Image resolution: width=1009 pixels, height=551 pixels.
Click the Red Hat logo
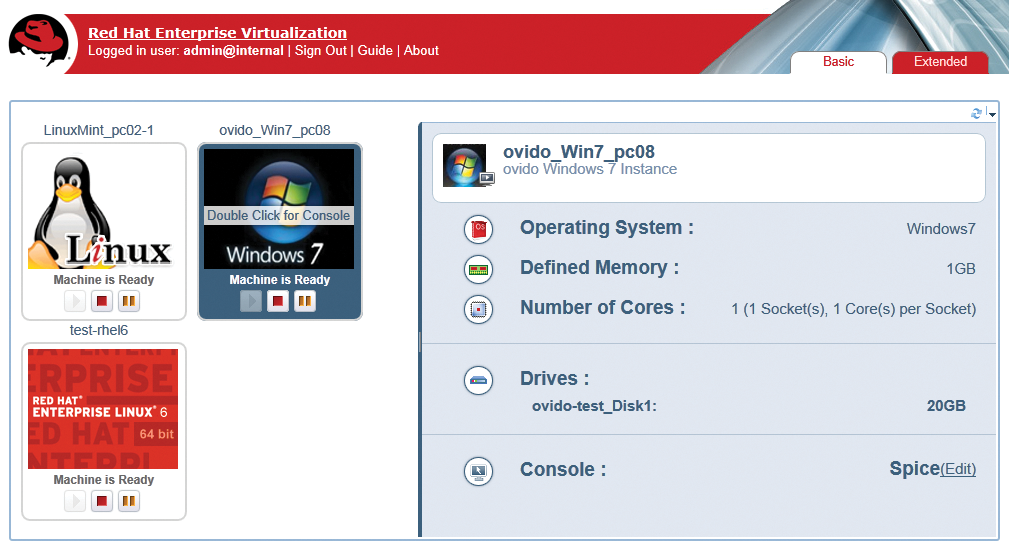coord(39,41)
